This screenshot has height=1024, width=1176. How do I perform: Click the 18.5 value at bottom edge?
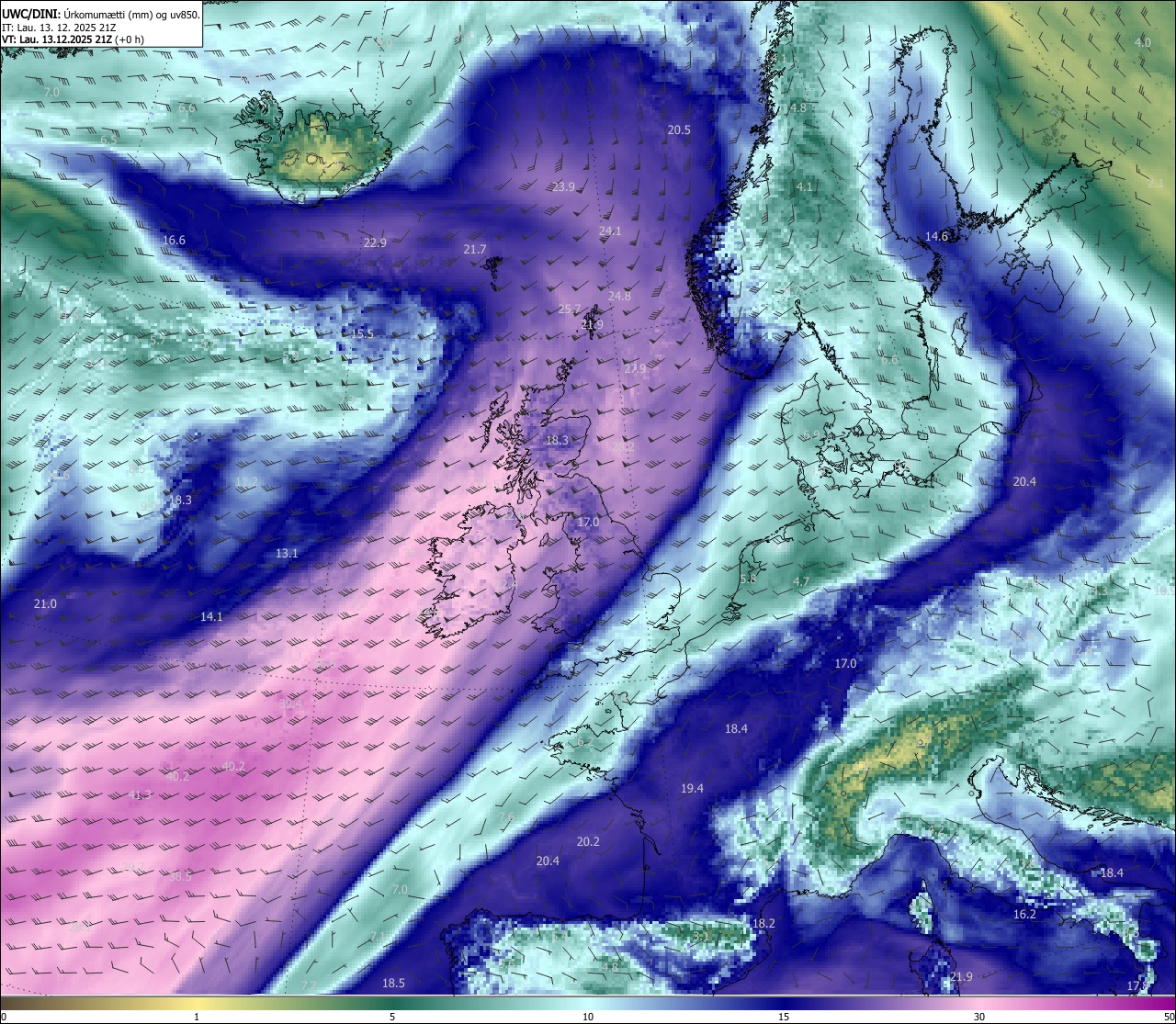point(393,984)
